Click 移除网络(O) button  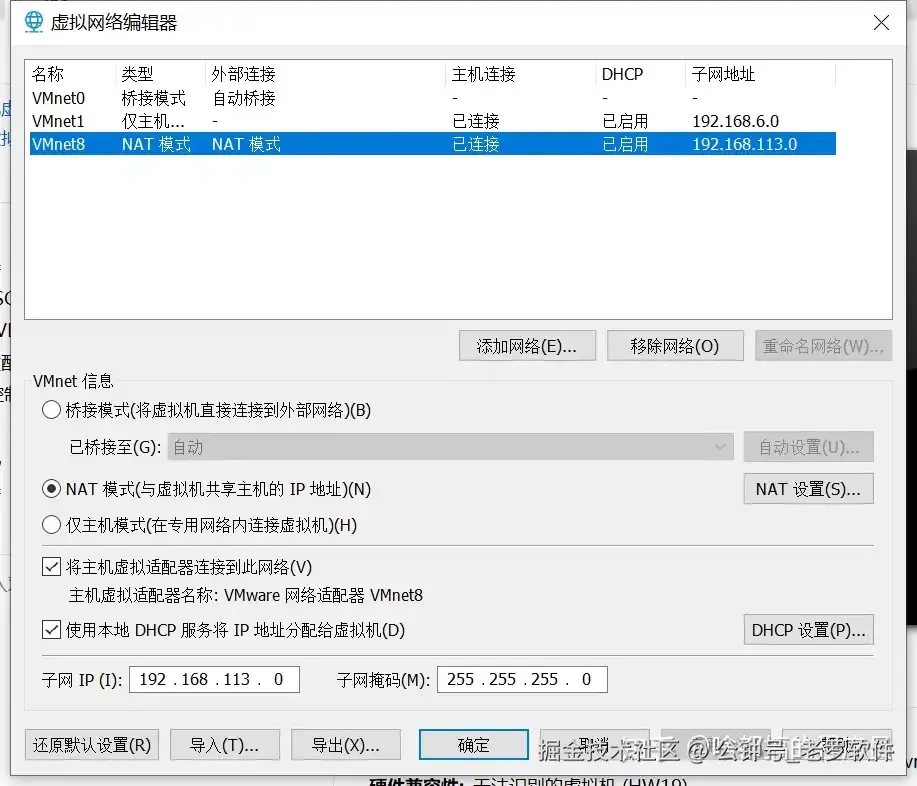pyautogui.click(x=675, y=346)
